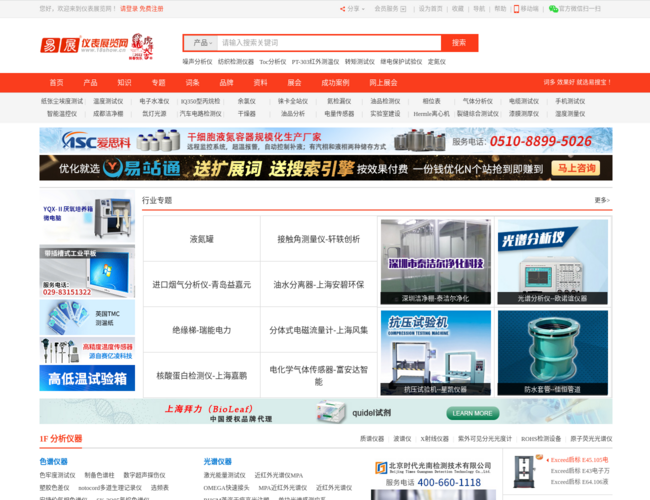Expand the 分享 dropdown arrow

(x=363, y=9)
